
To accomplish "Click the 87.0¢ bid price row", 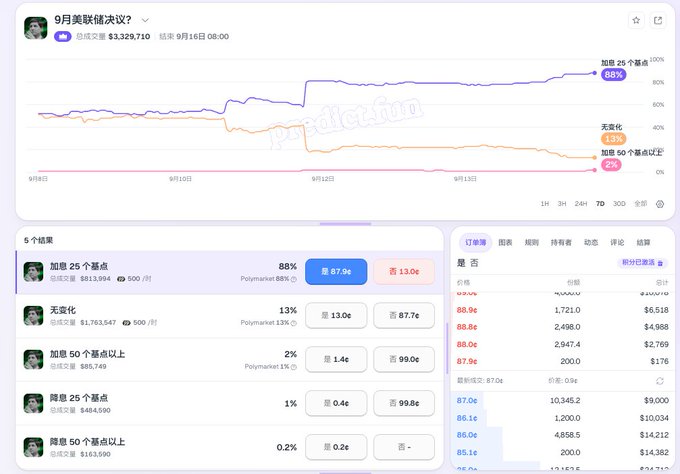I will coord(562,400).
